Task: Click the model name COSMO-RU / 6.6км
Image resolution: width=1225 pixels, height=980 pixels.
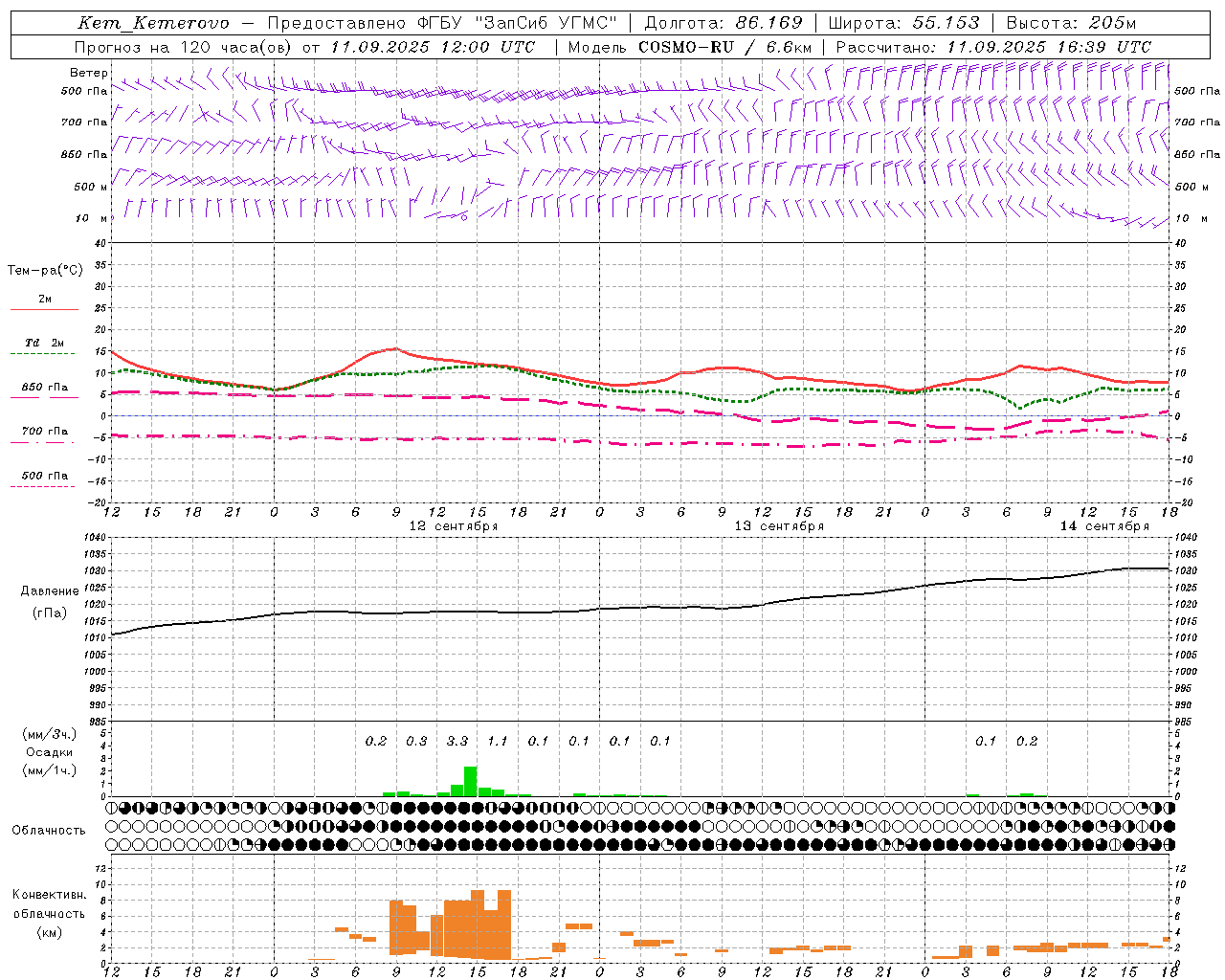Action: click(724, 47)
